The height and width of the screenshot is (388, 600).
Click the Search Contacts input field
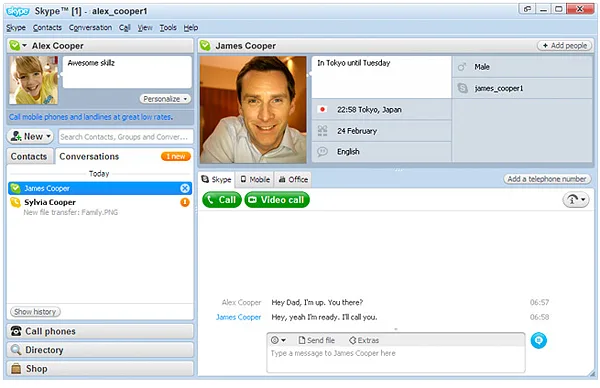[x=126, y=137]
